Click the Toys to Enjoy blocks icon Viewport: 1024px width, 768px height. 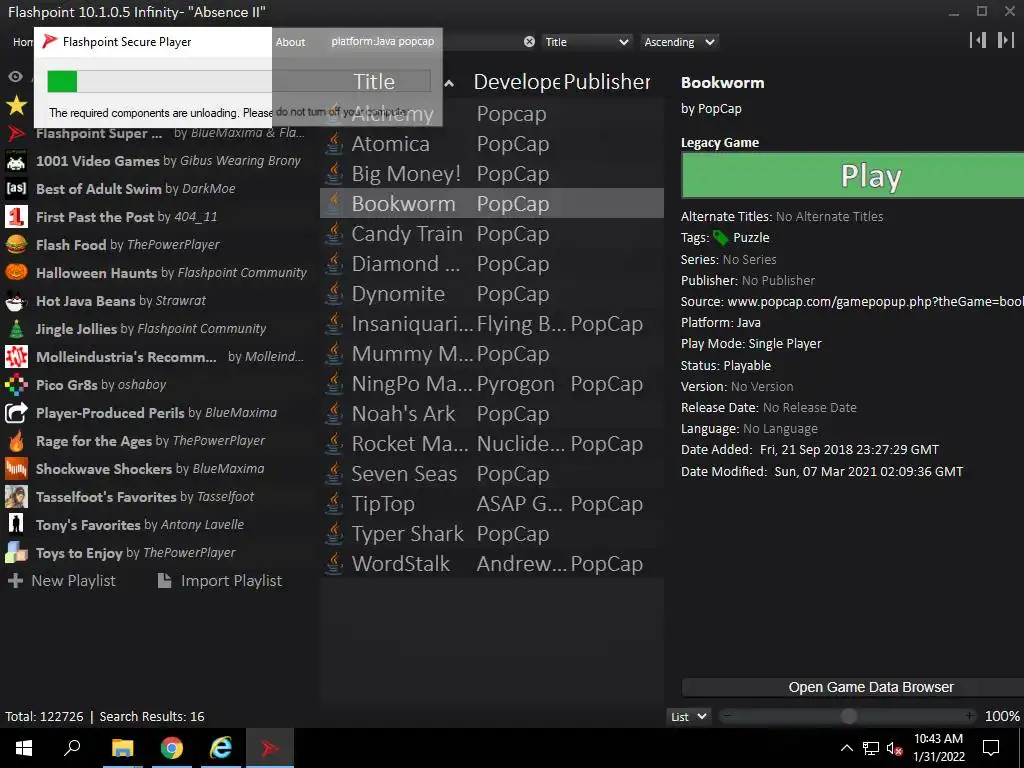16,552
